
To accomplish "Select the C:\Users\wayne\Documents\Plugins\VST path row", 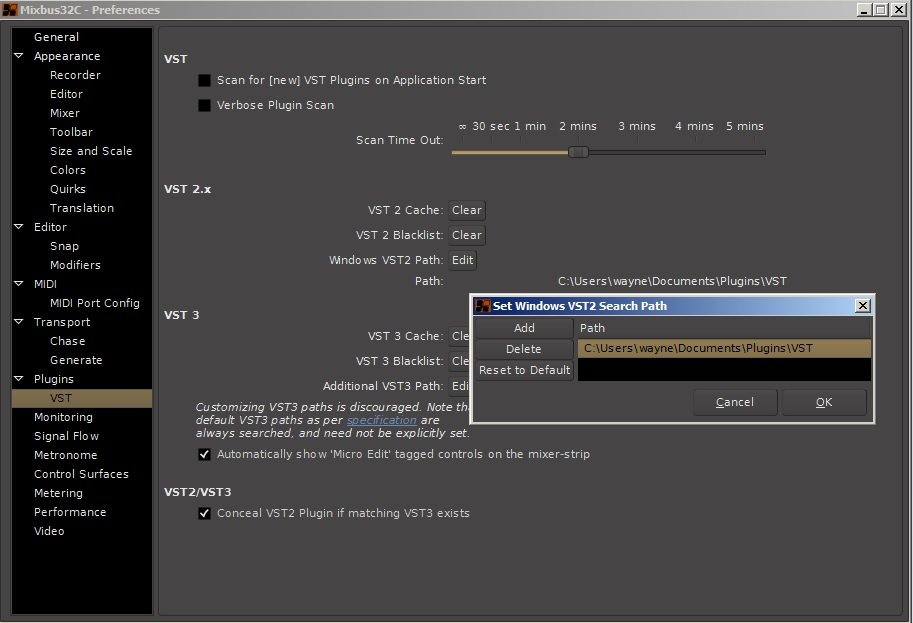I will (724, 348).
